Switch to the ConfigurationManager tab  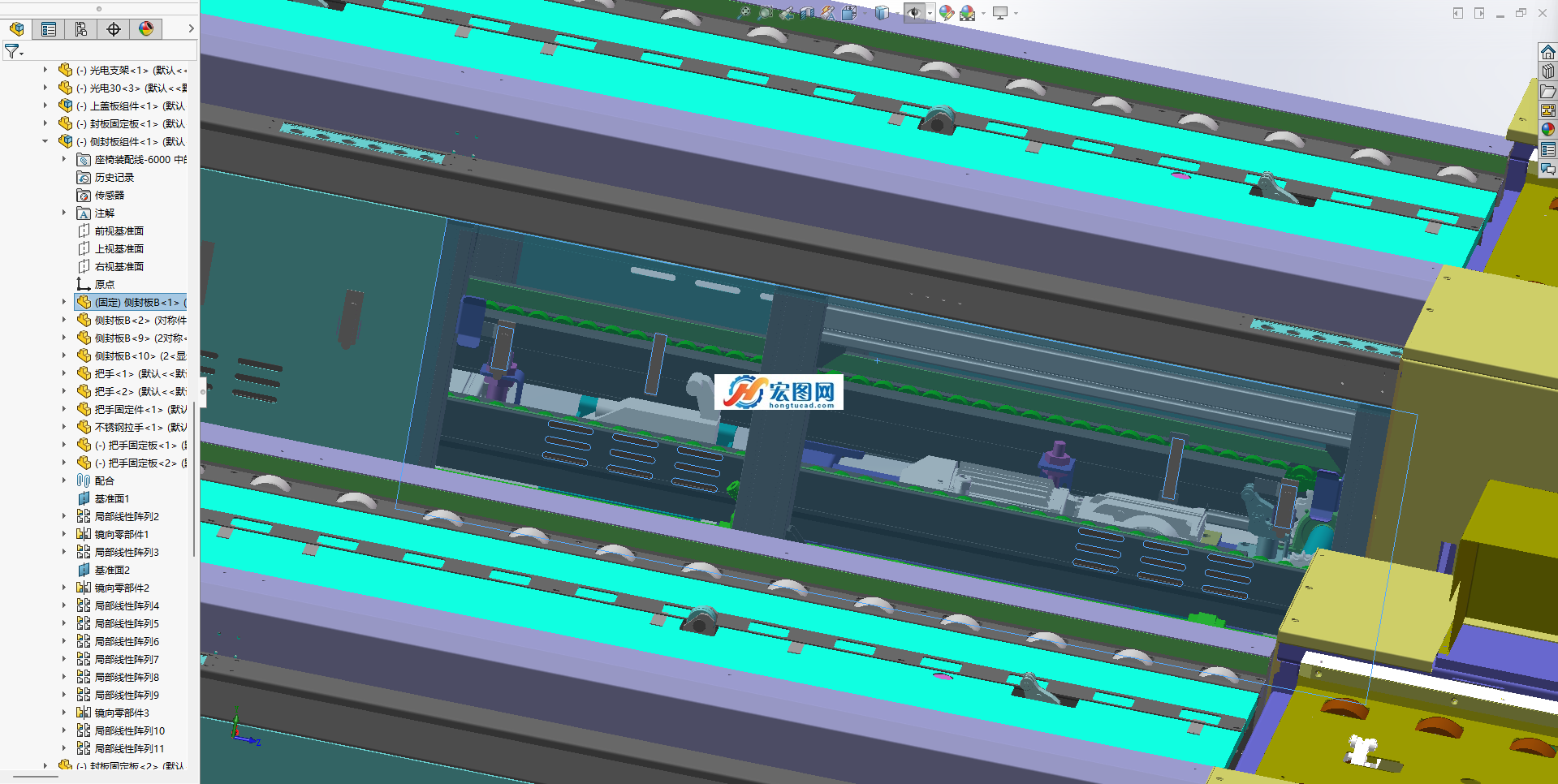(x=81, y=29)
